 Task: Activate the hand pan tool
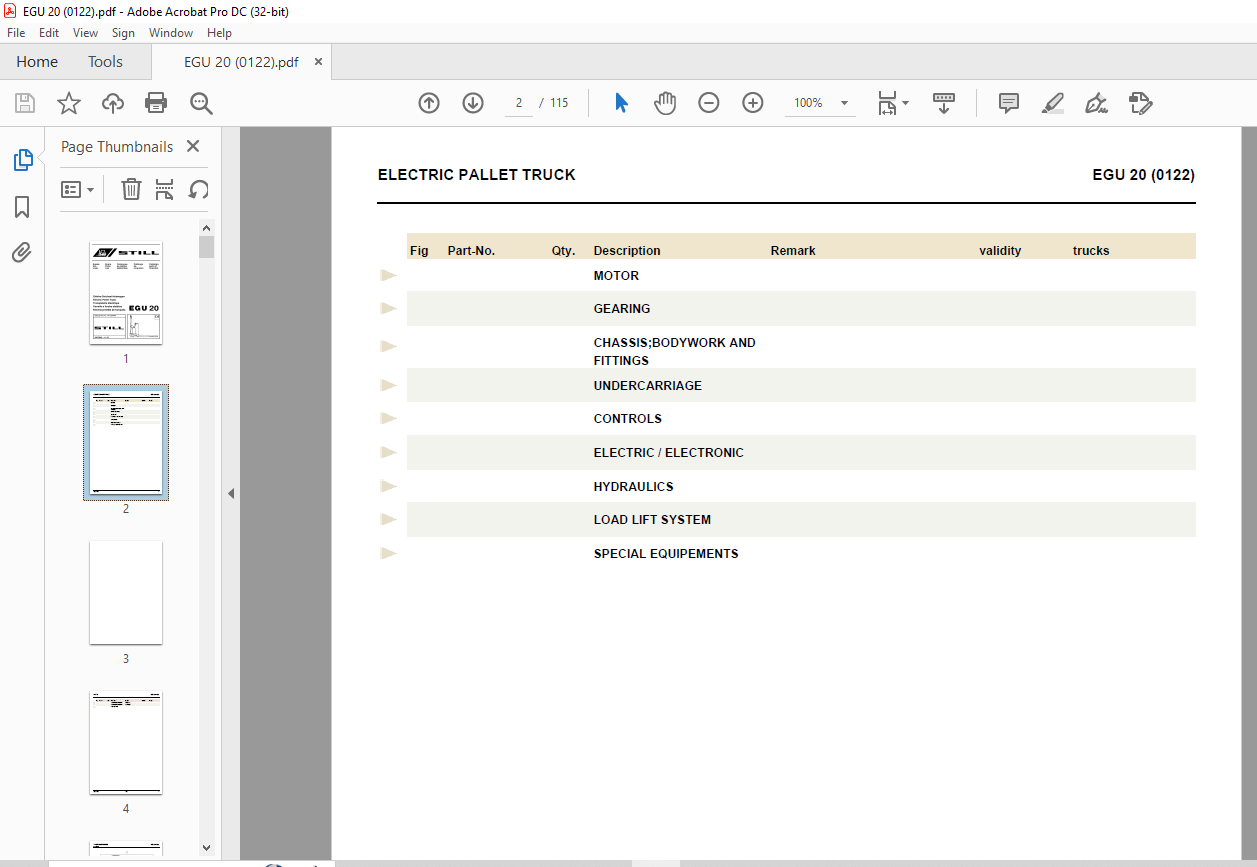665,103
